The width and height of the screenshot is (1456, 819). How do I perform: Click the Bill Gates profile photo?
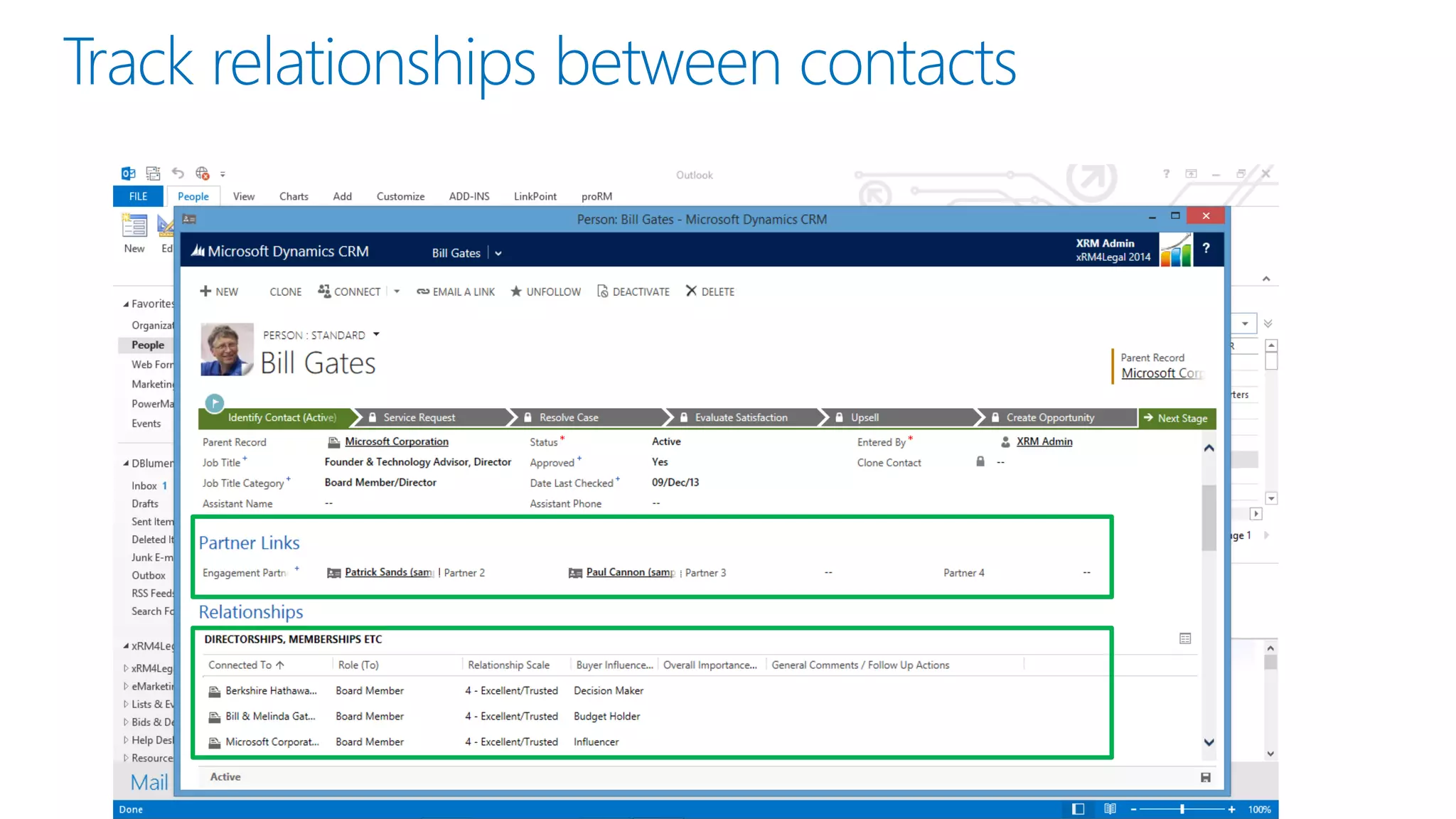tap(227, 349)
